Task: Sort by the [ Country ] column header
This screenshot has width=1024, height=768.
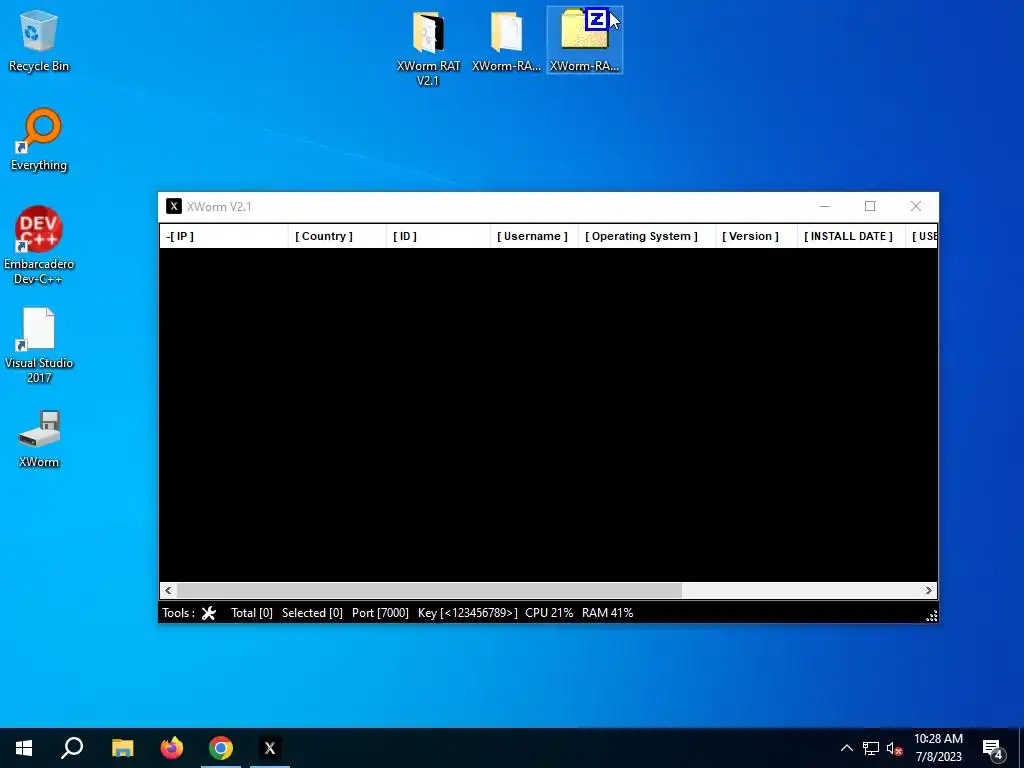Action: 337,236
